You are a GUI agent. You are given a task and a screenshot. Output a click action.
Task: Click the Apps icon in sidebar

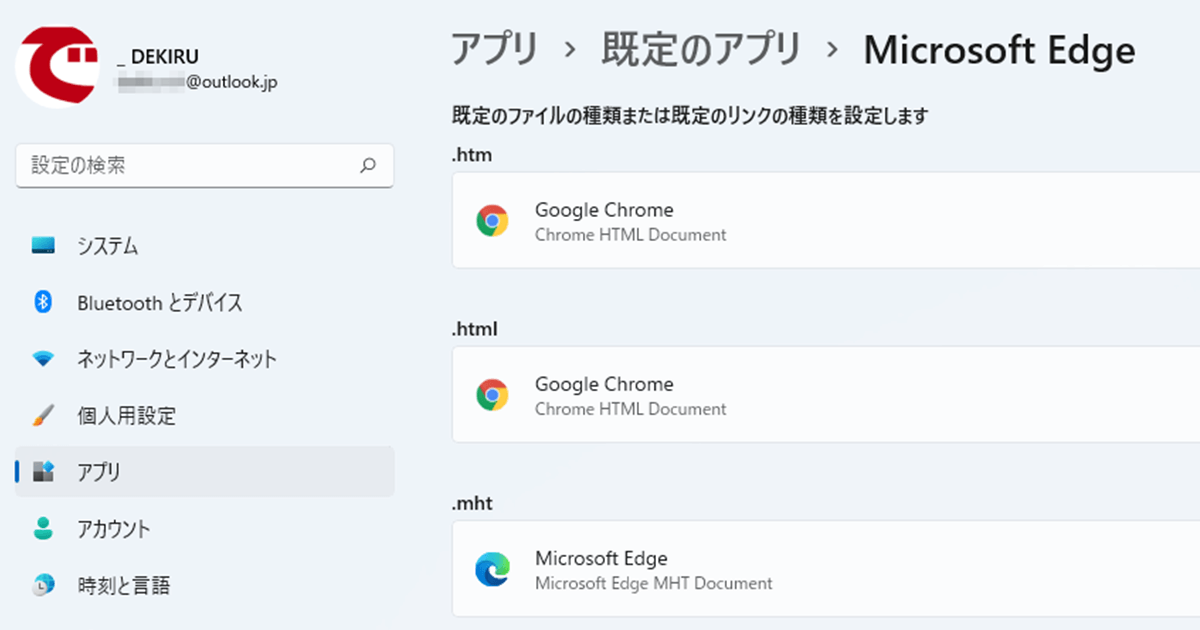[x=43, y=472]
